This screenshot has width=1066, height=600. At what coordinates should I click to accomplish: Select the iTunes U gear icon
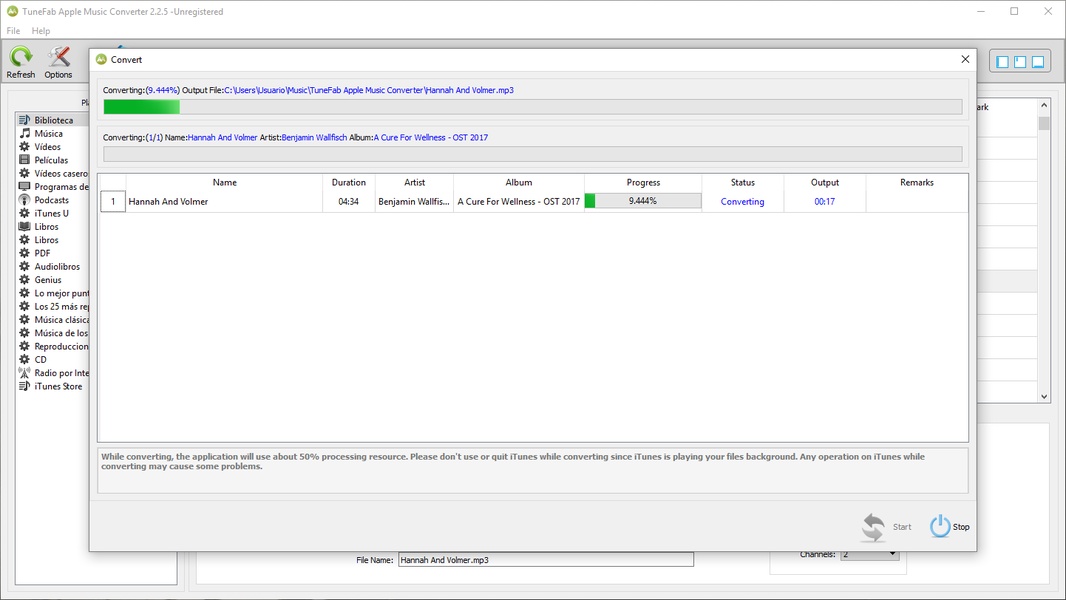click(x=24, y=213)
